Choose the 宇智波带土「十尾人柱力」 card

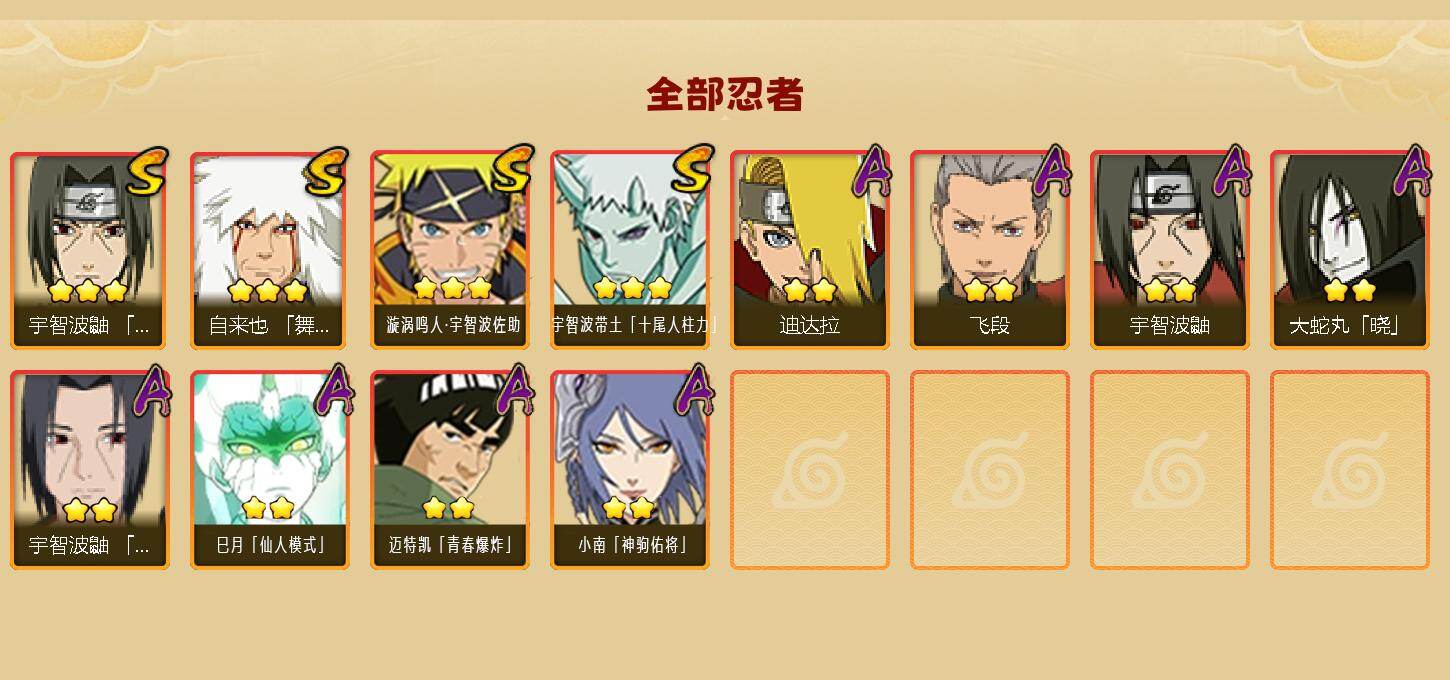coord(629,250)
